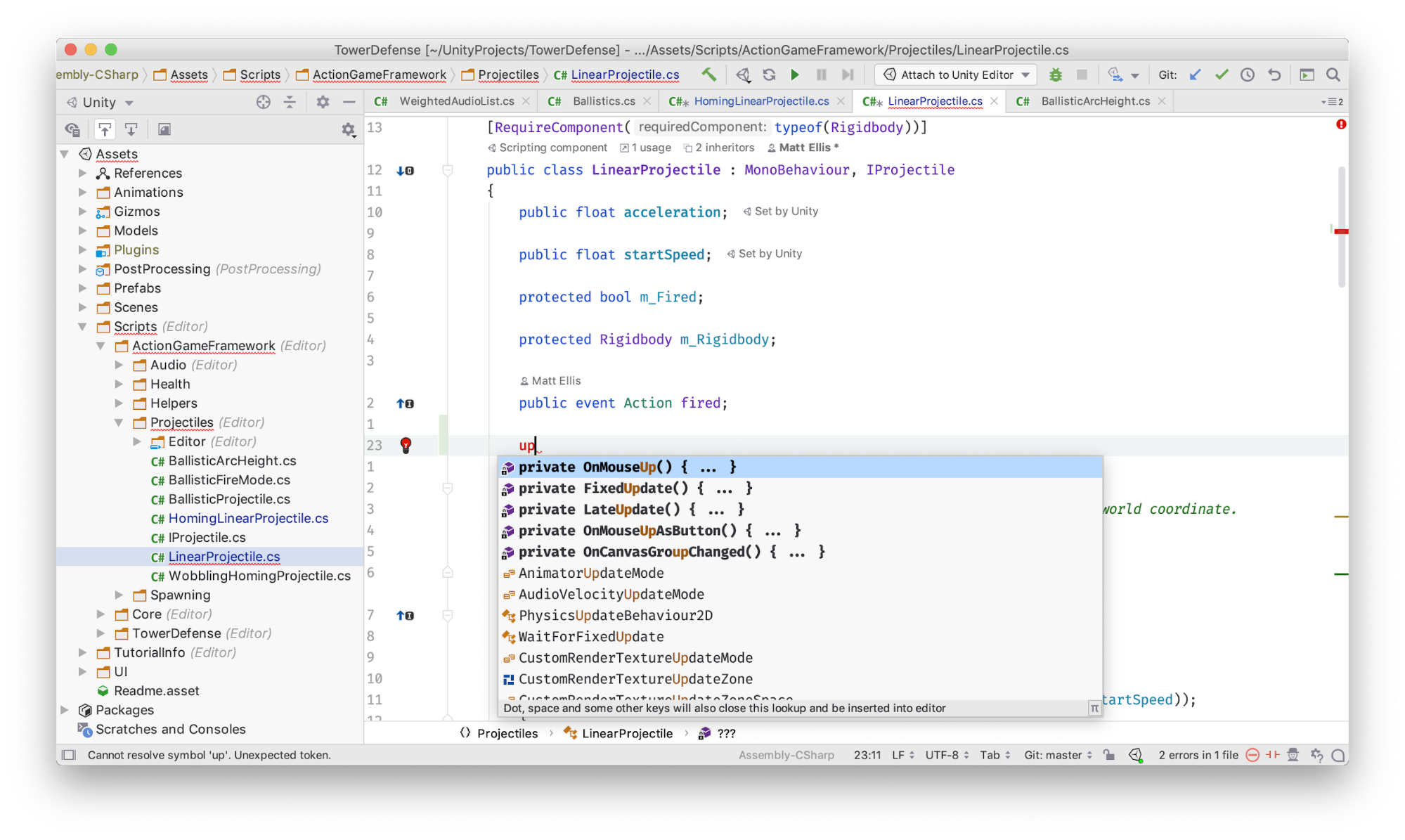This screenshot has height=840, width=1405.
Task: Click inheritors gutter icon on line 12
Action: pyautogui.click(x=405, y=170)
